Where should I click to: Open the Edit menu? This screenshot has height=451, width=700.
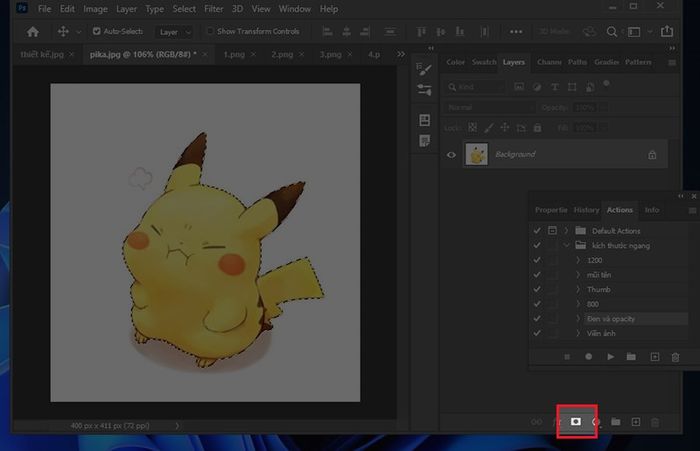(x=67, y=9)
